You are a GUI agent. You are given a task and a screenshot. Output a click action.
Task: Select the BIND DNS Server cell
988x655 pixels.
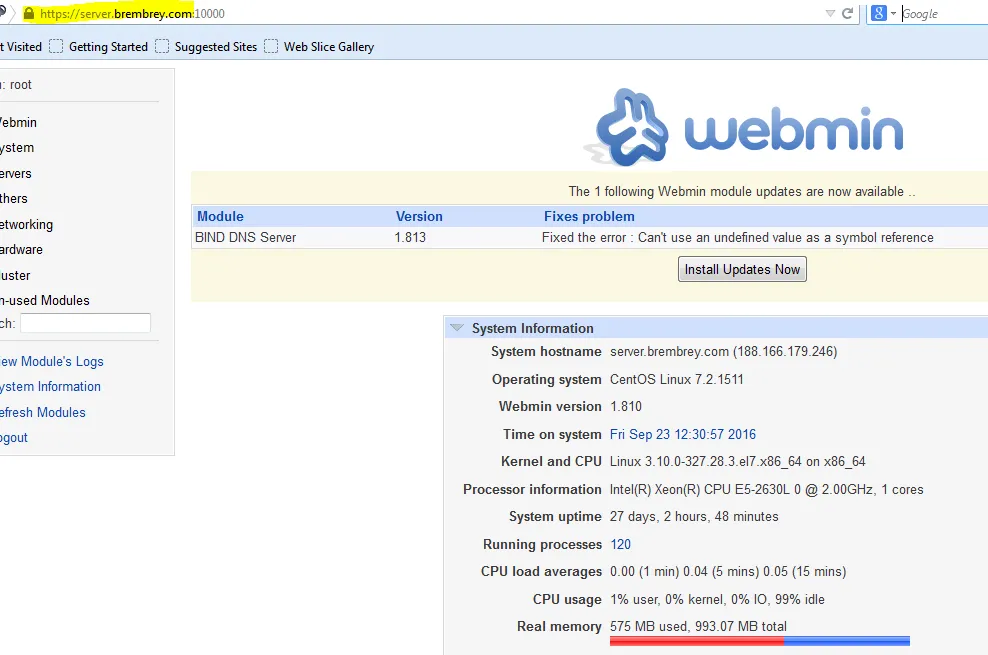pyautogui.click(x=246, y=237)
